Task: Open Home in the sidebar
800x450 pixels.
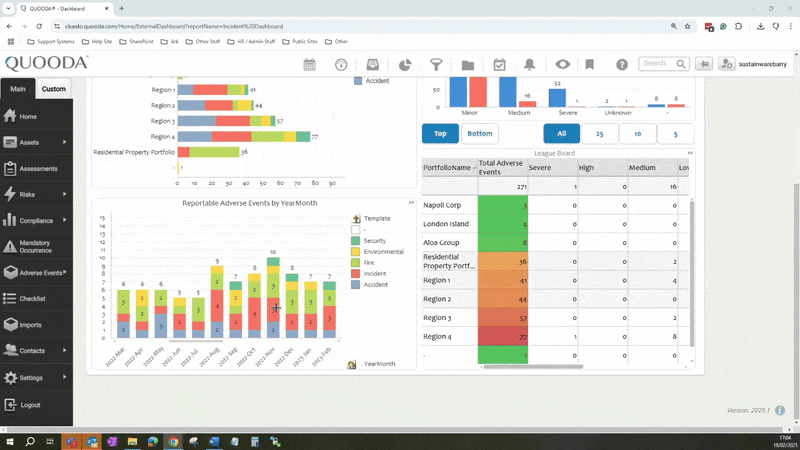Action: (x=36, y=116)
